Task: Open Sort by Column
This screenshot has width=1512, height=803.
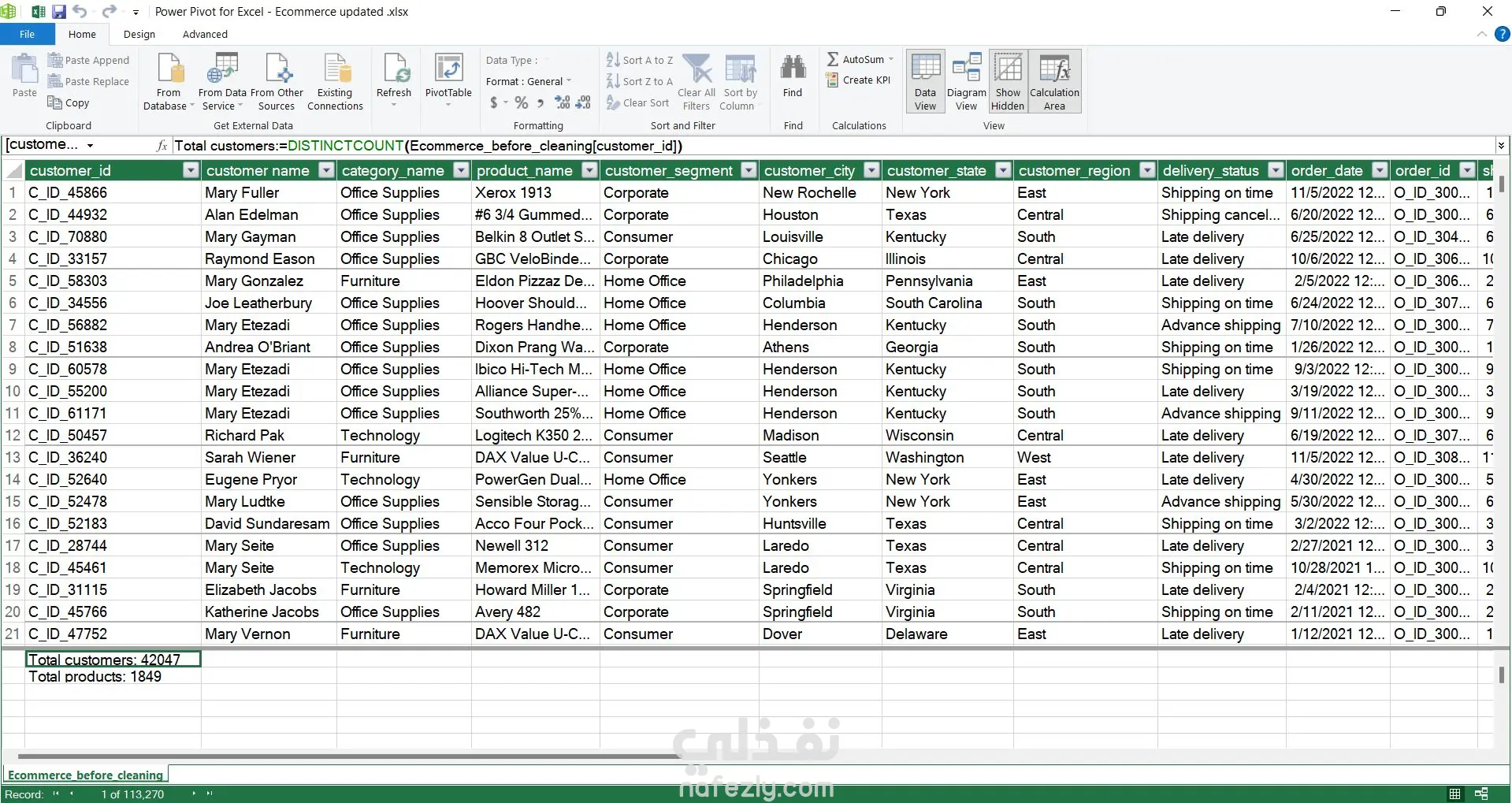Action: click(740, 82)
